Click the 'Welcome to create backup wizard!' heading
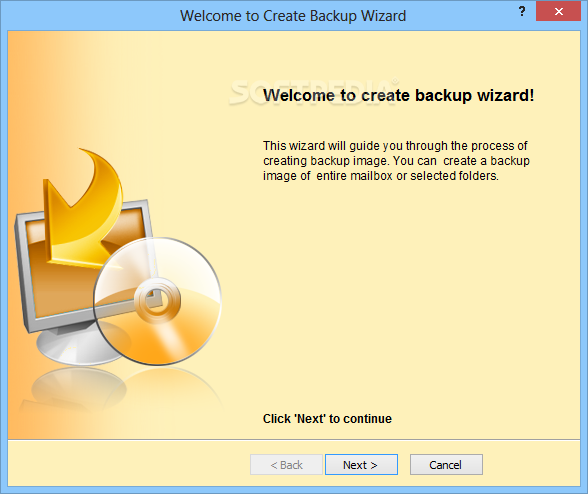The image size is (588, 494). click(x=398, y=95)
